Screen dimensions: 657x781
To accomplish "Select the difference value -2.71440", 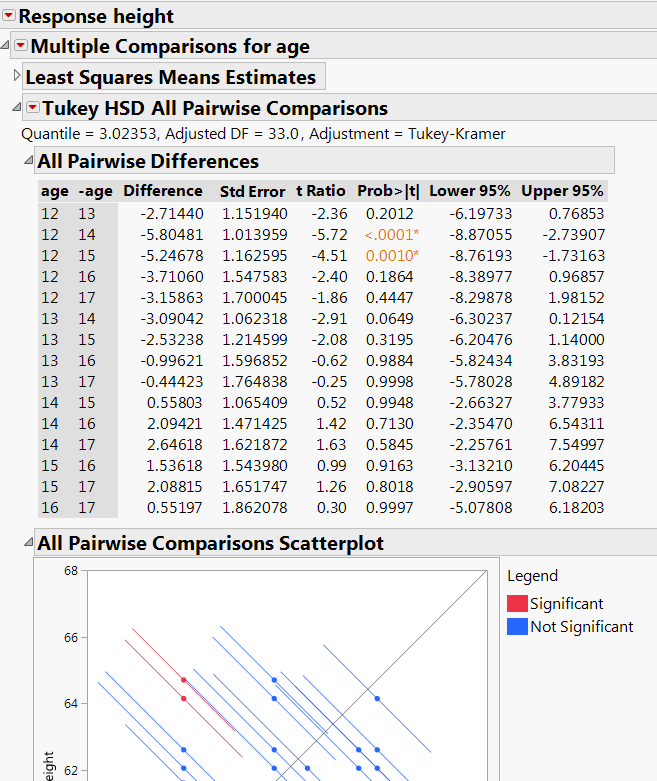I will click(x=172, y=214).
